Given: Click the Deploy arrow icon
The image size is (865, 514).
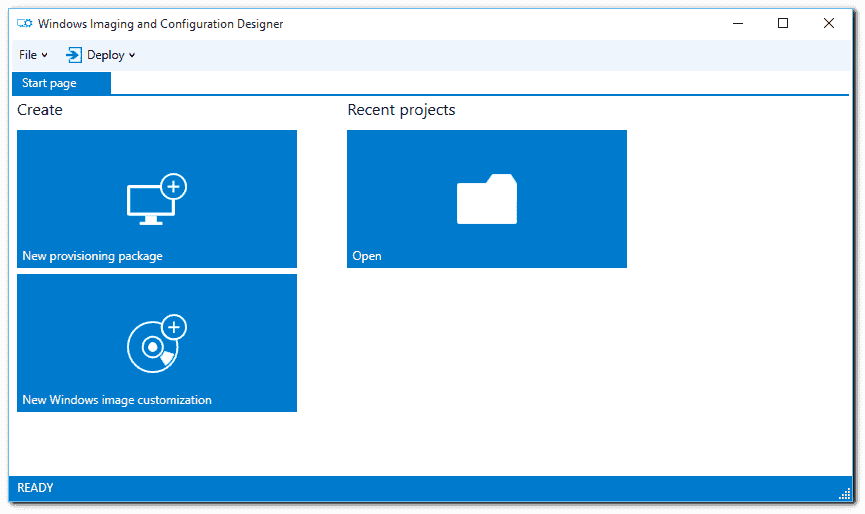Looking at the screenshot, I should tap(73, 55).
